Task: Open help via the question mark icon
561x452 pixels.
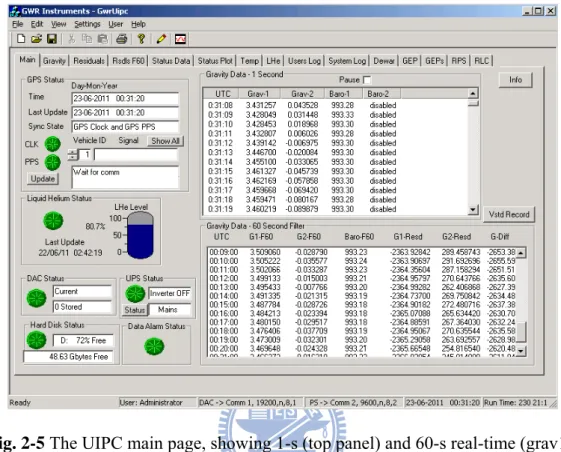Action: [141, 39]
